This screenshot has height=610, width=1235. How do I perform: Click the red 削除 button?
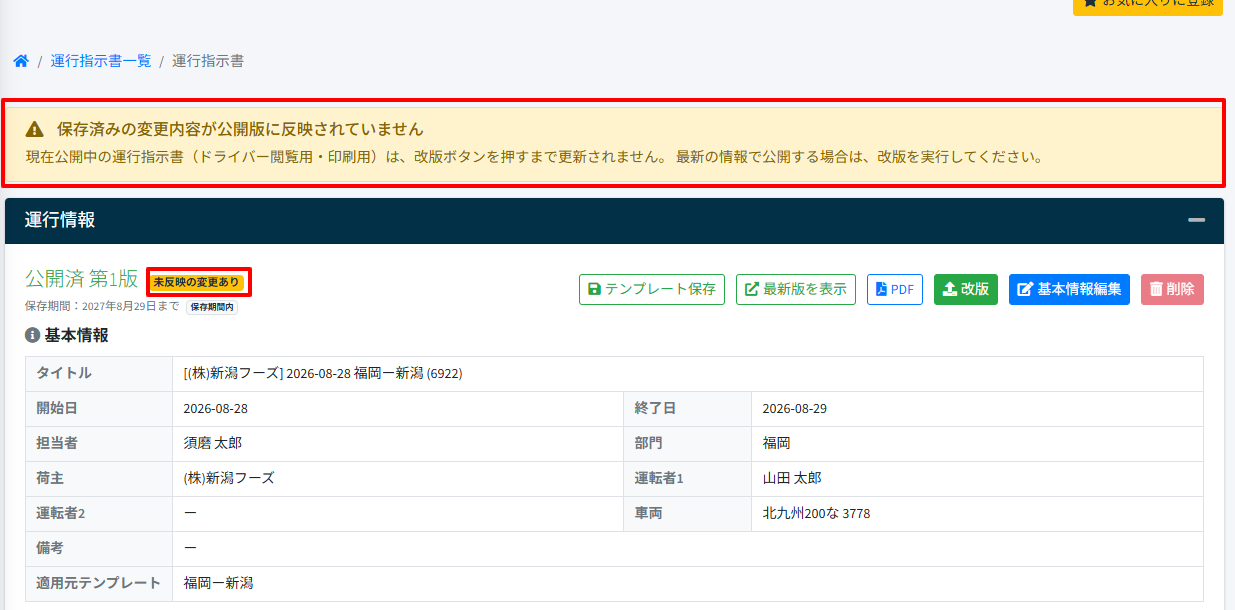click(1172, 289)
